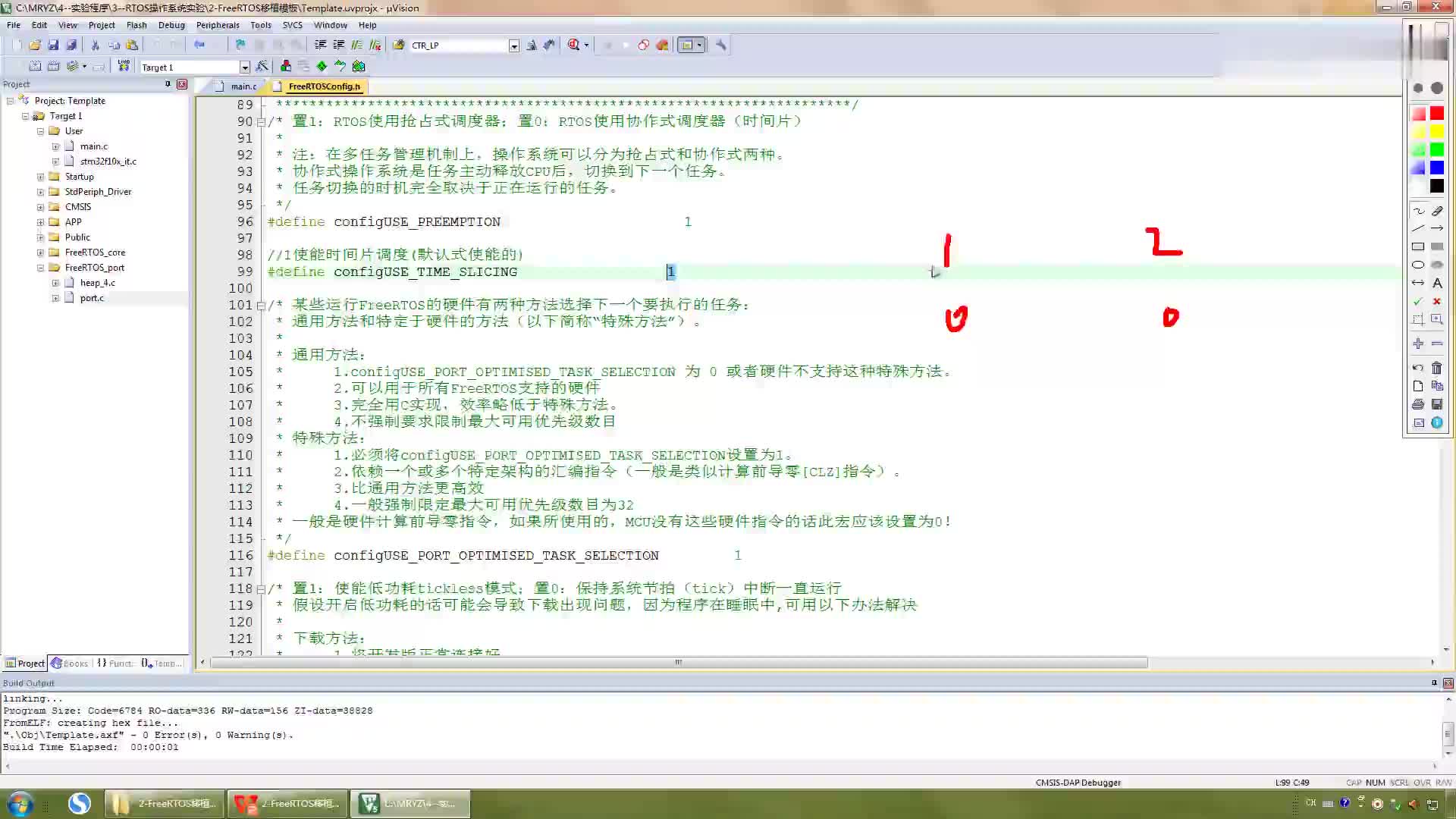
Task: Open the Target 1 dropdown
Action: [x=244, y=67]
